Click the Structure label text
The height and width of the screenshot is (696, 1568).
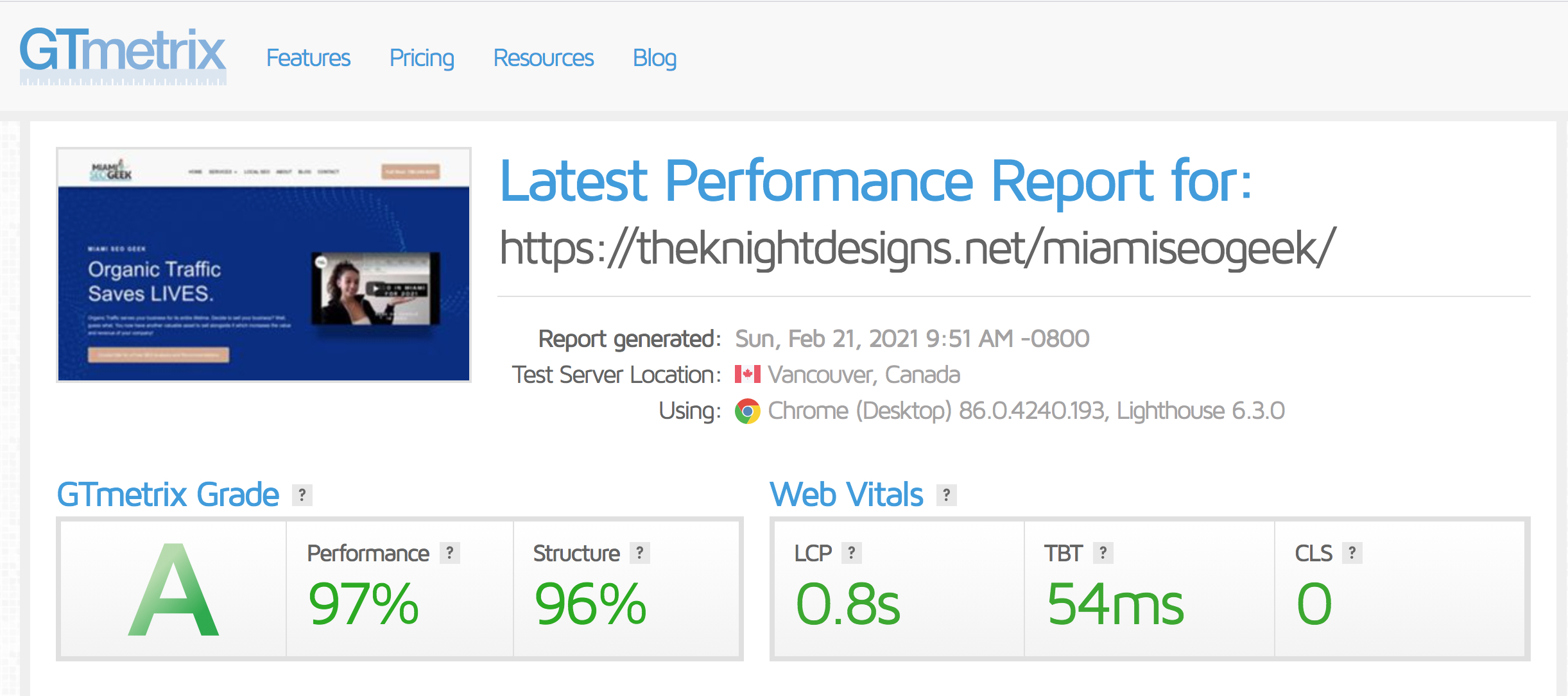pos(576,553)
